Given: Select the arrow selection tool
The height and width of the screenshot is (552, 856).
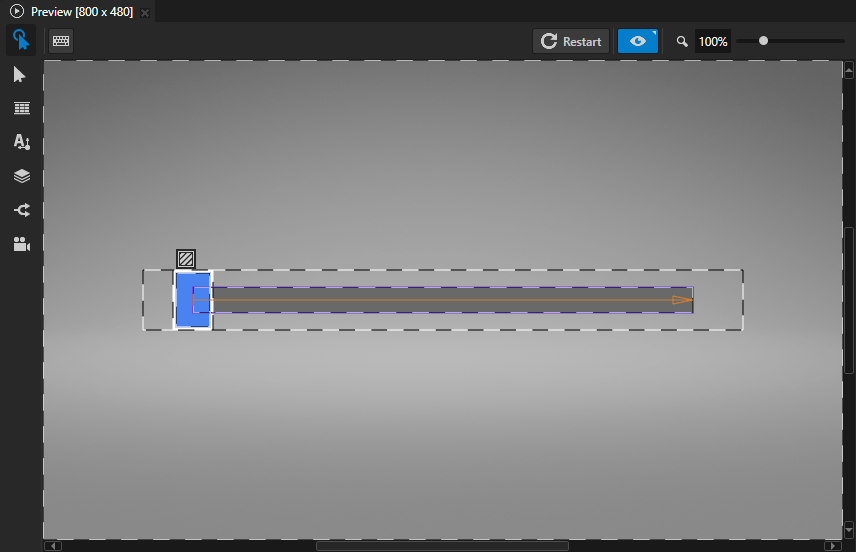Looking at the screenshot, I should click(x=20, y=75).
